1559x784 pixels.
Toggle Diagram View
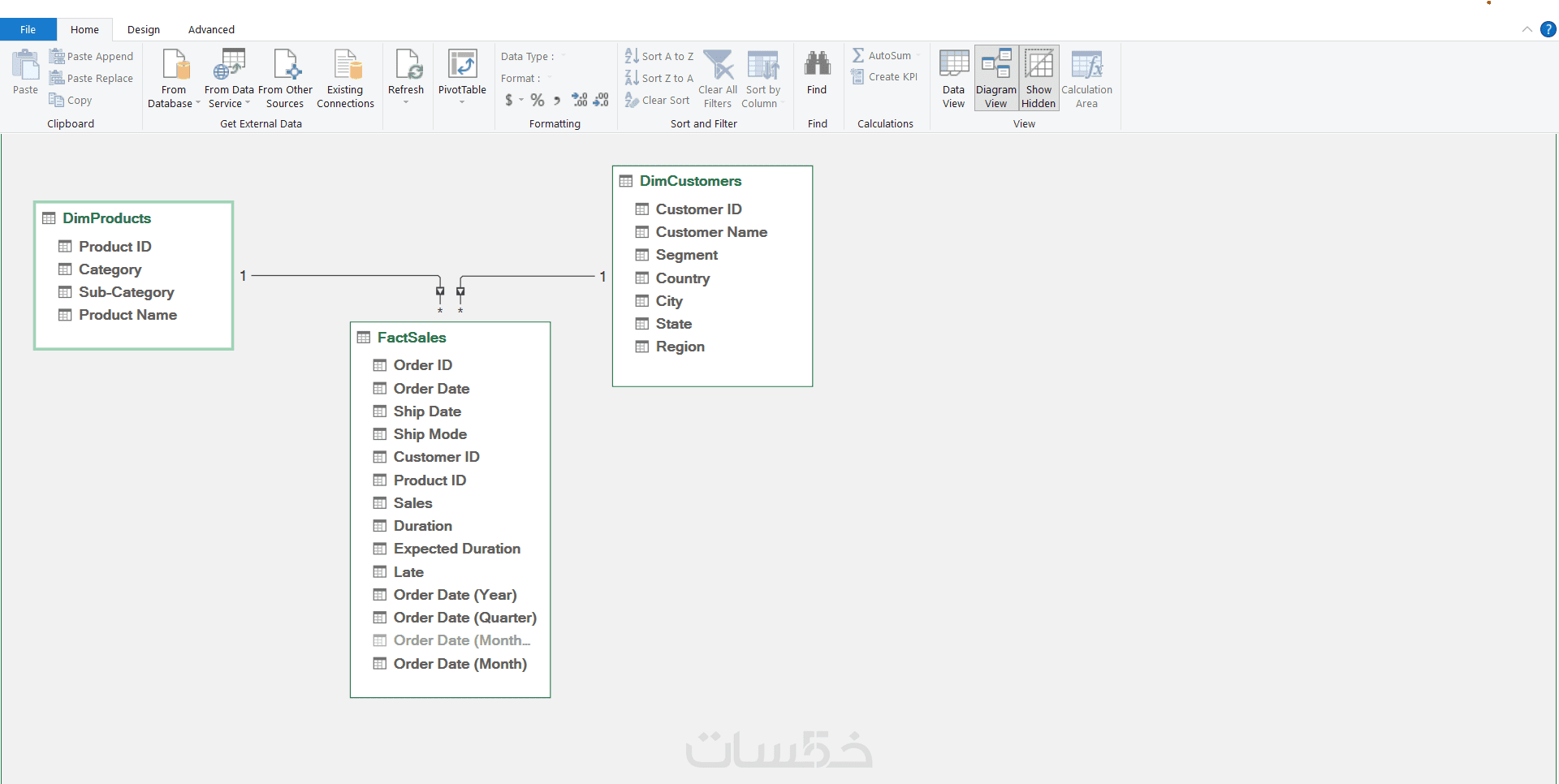(996, 78)
